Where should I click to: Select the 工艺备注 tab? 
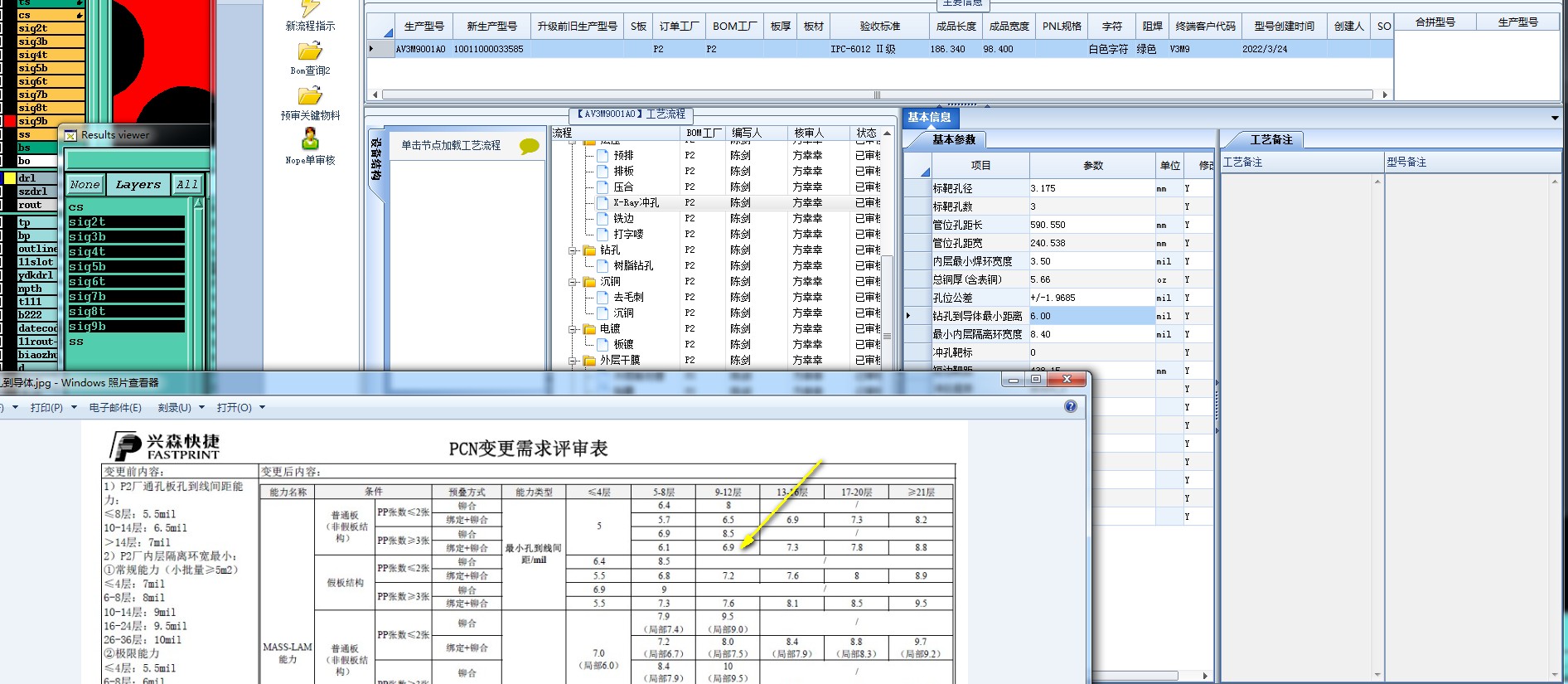click(1270, 139)
